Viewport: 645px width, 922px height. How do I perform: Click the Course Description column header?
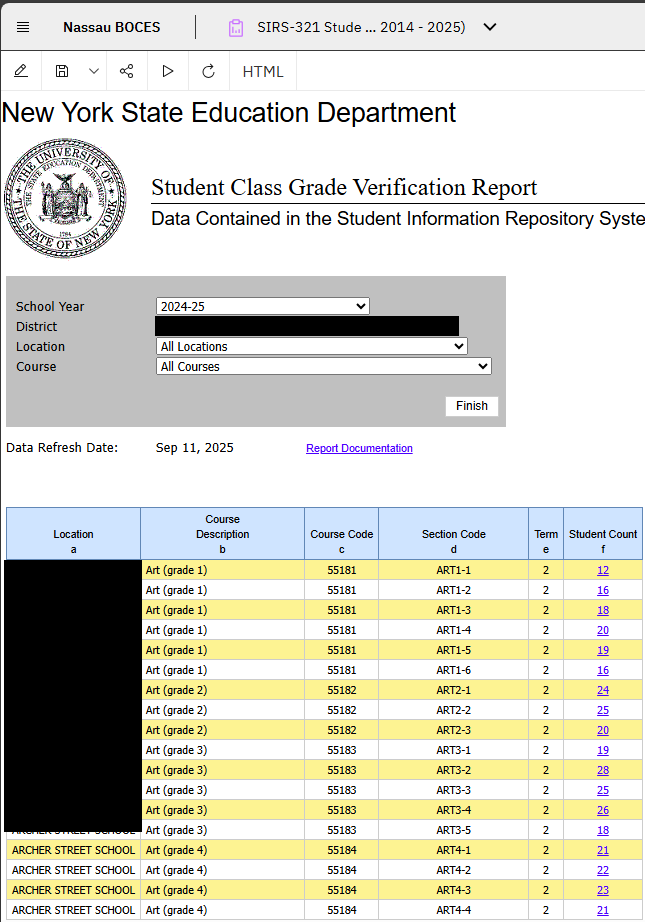pyautogui.click(x=222, y=534)
